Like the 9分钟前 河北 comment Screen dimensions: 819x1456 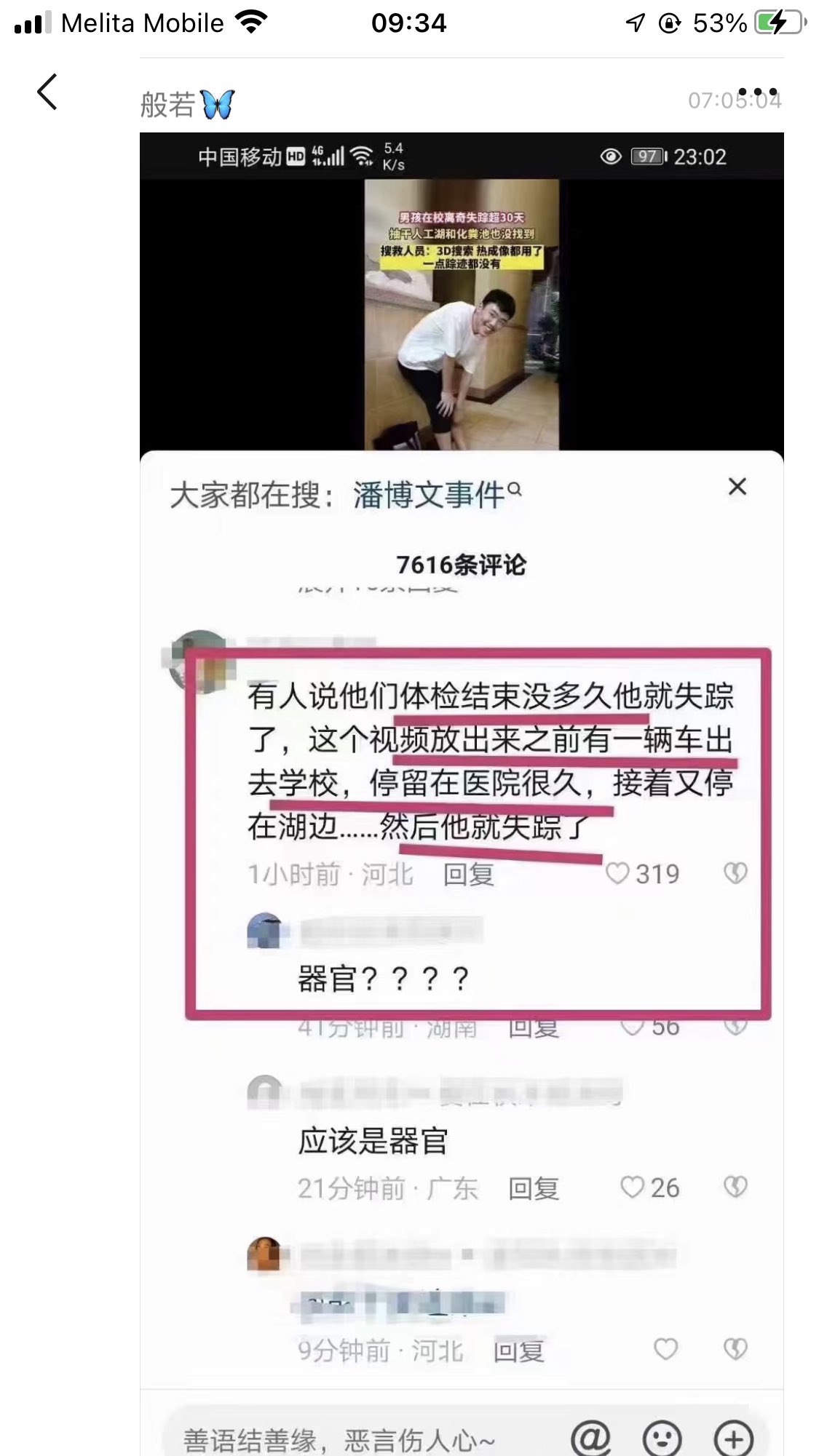tap(665, 1349)
